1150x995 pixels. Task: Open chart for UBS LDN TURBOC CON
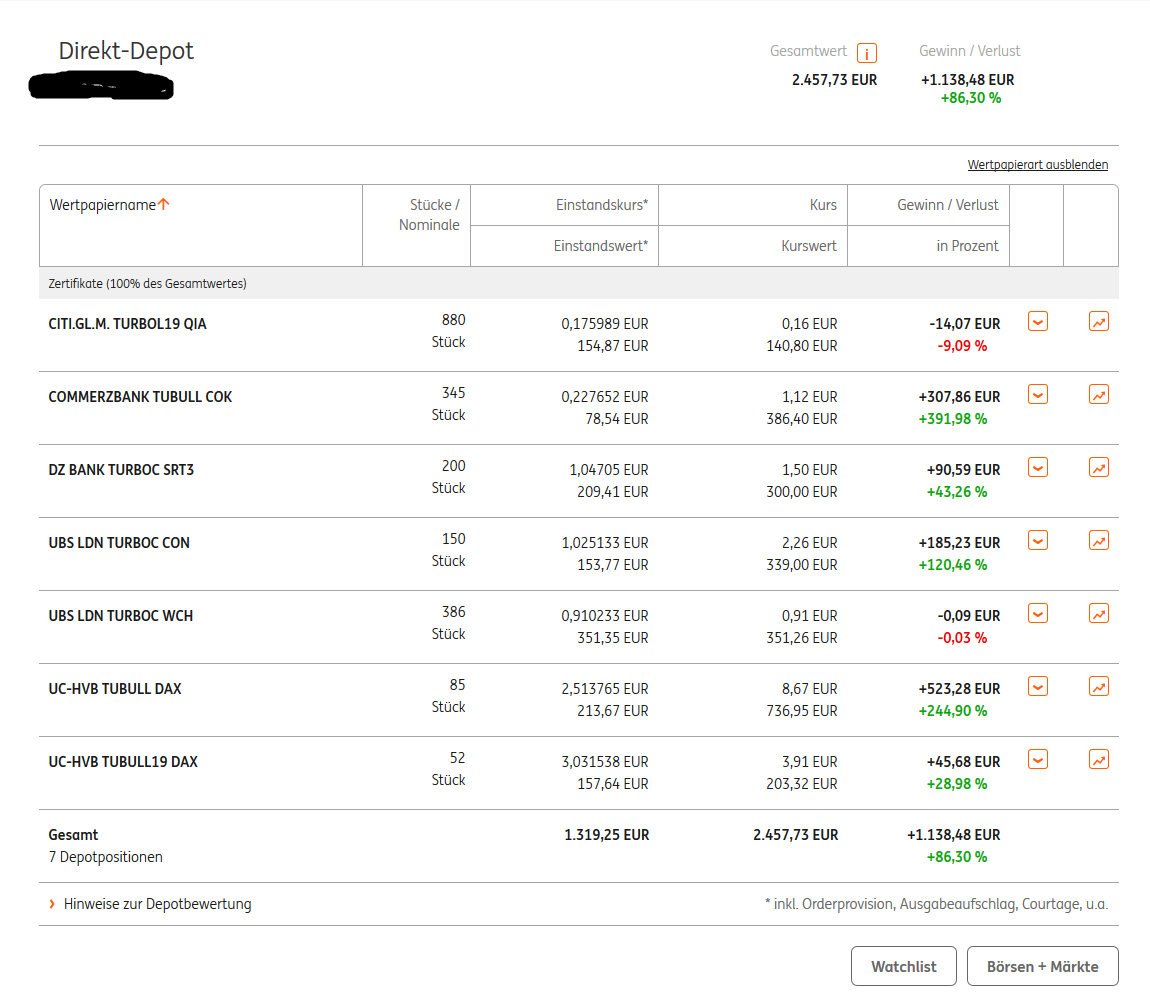pos(1098,540)
